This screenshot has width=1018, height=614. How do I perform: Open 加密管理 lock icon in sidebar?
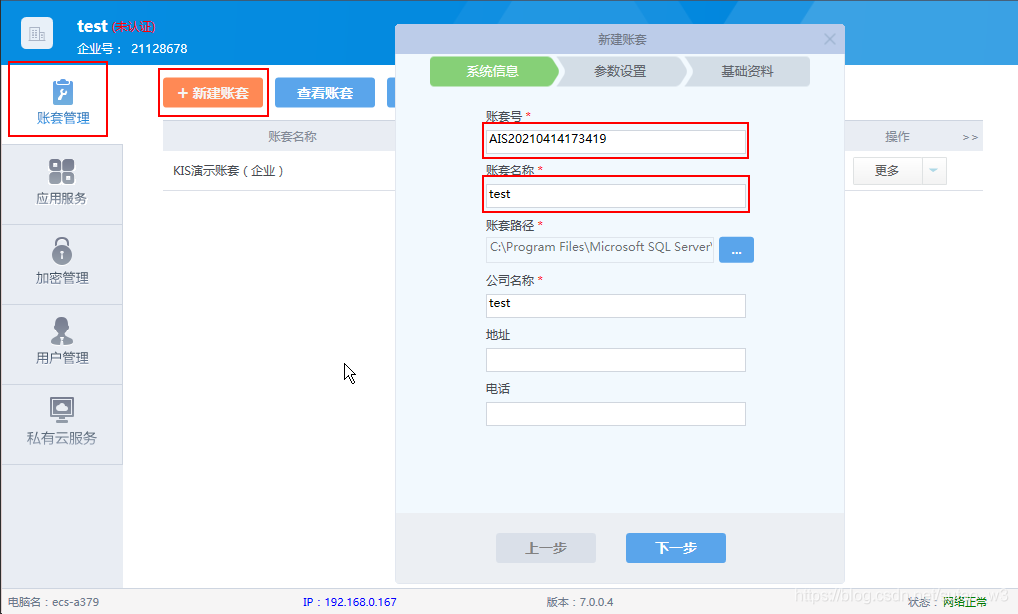(x=62, y=251)
